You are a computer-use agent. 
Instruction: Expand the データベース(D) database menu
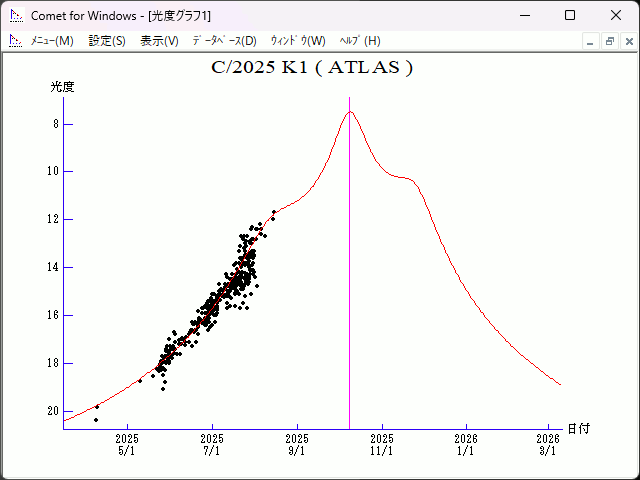tap(224, 41)
